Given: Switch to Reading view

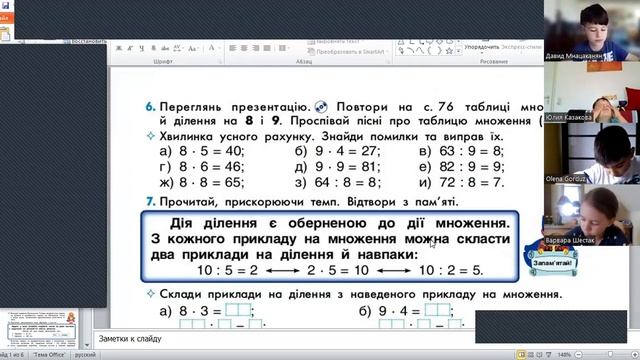Looking at the screenshot, I should pyautogui.click(x=539, y=355).
